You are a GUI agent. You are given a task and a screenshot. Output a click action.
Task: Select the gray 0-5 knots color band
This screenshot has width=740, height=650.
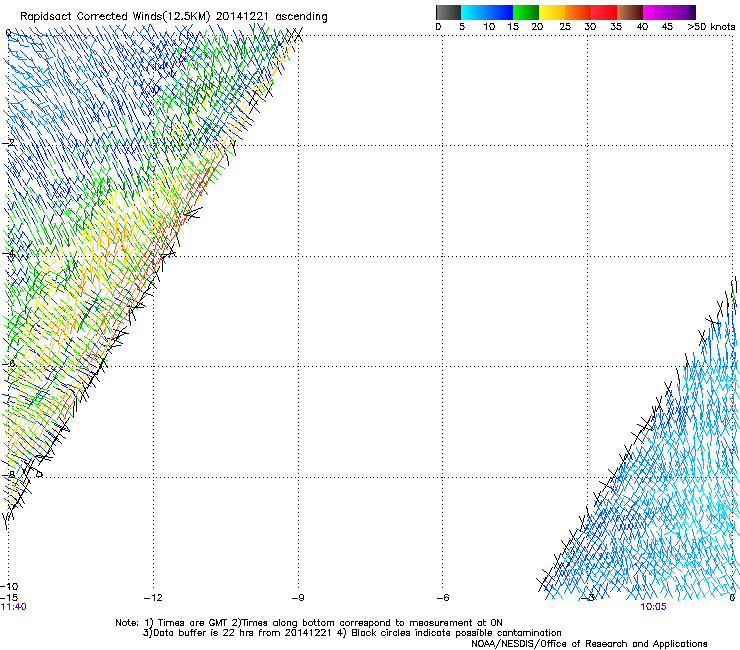coord(448,12)
